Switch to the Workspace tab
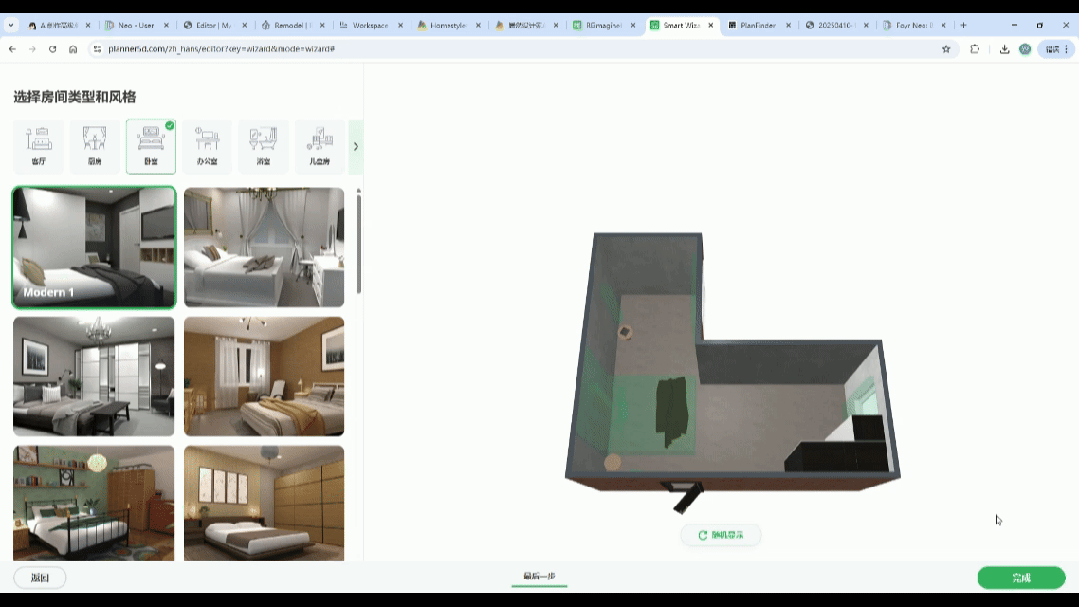 pyautogui.click(x=370, y=25)
